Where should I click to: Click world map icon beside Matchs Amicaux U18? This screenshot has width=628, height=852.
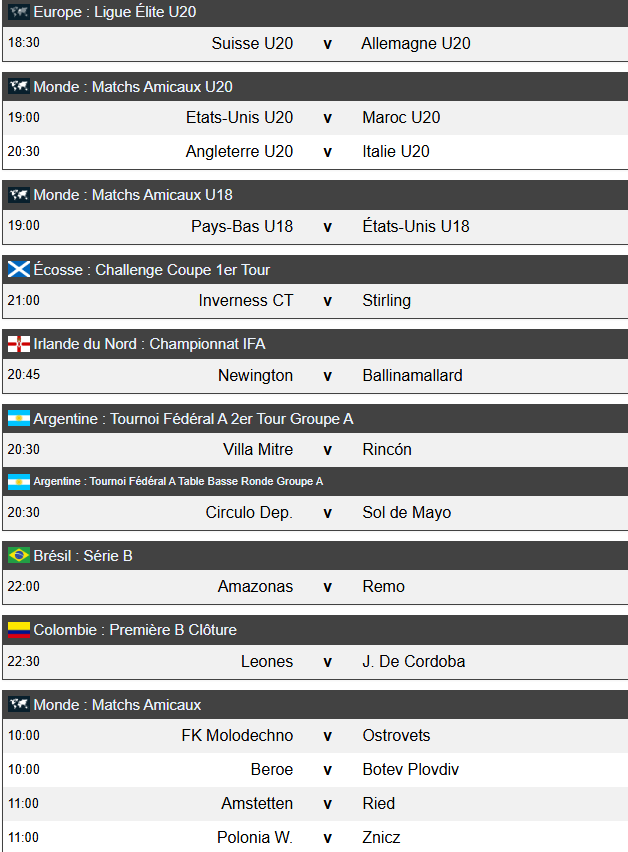click(18, 195)
